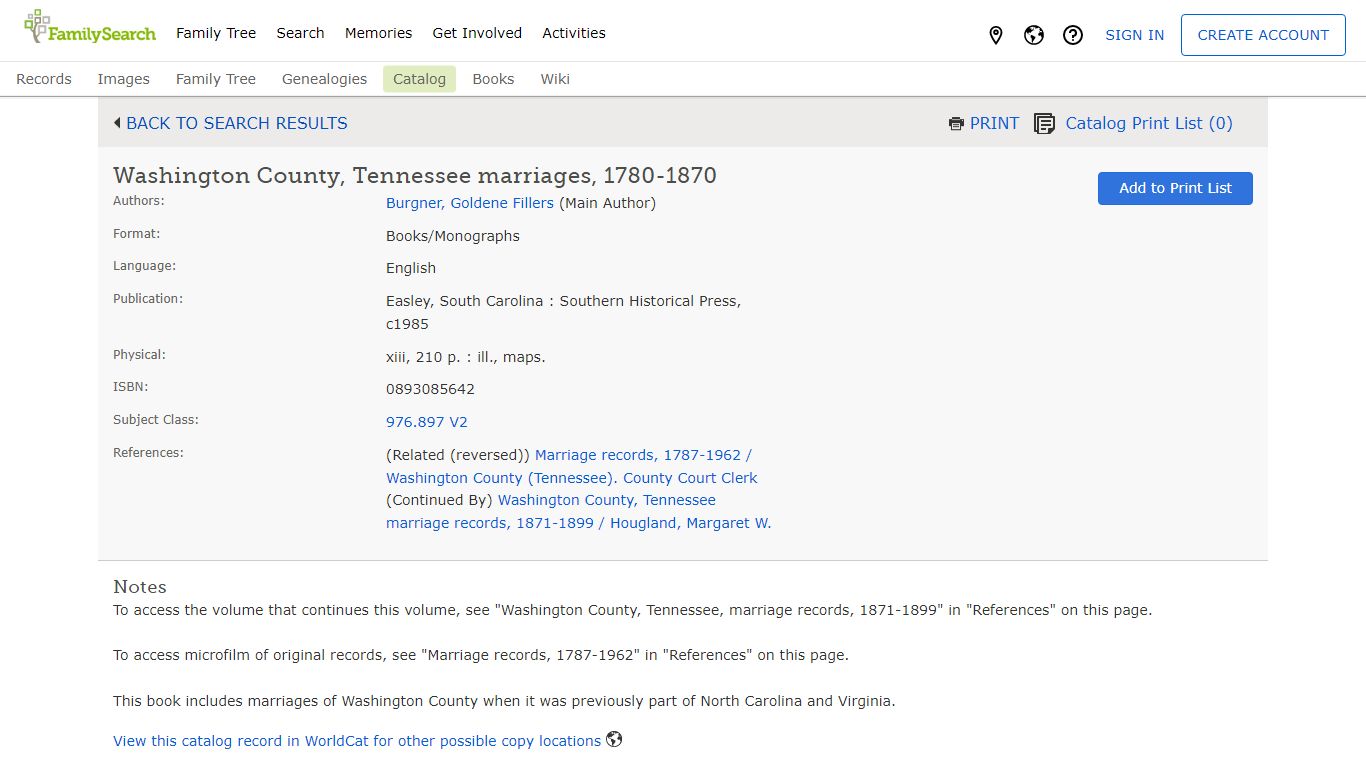Click the Notes heading
The image size is (1366, 768).
140,587
